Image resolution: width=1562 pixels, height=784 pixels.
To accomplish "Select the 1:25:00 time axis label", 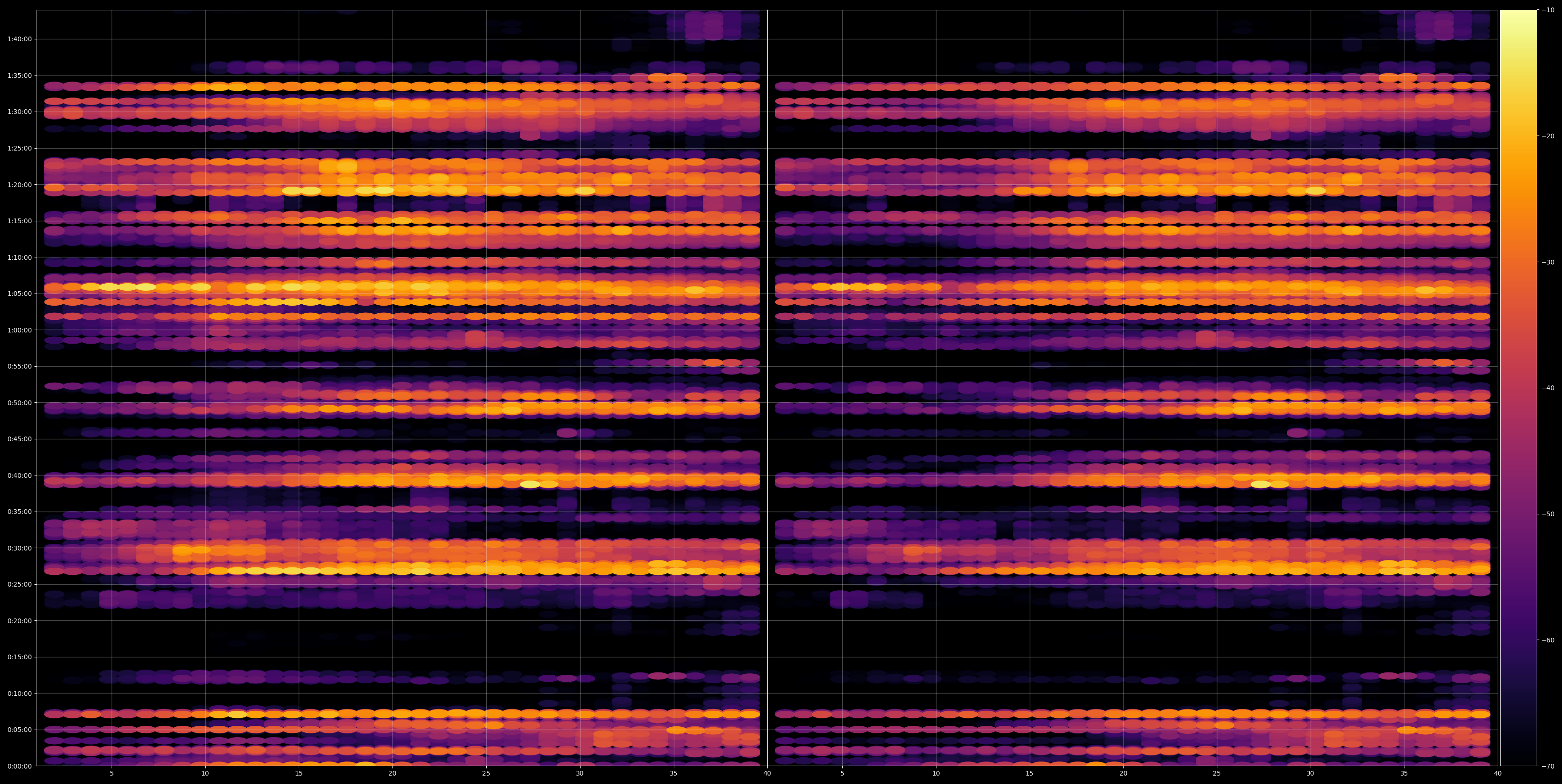I will click(19, 148).
